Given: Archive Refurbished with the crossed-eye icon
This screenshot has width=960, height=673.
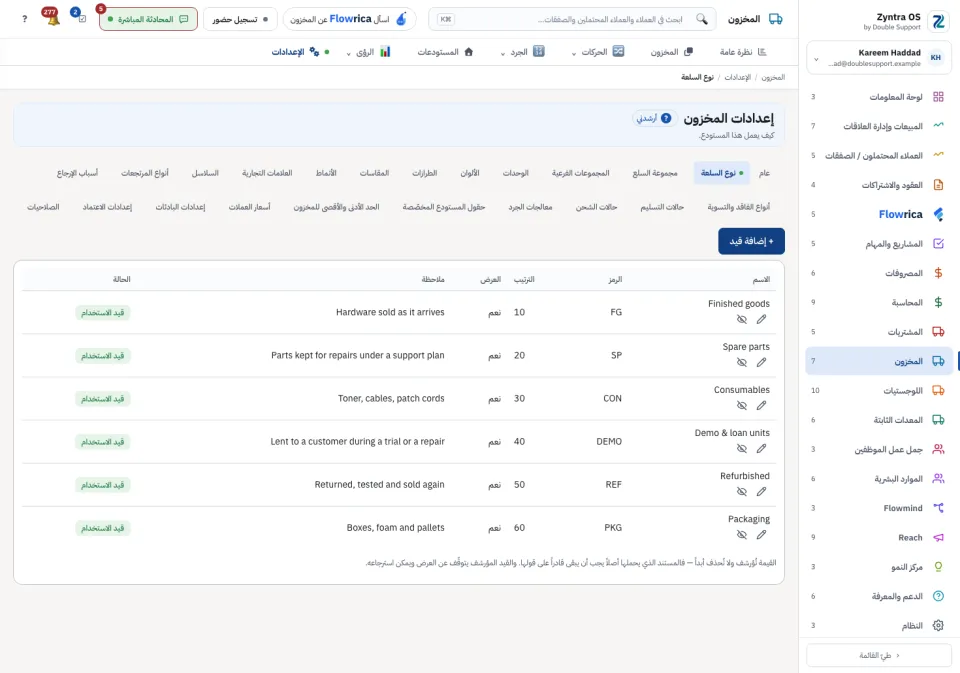Looking at the screenshot, I should pyautogui.click(x=741, y=491).
